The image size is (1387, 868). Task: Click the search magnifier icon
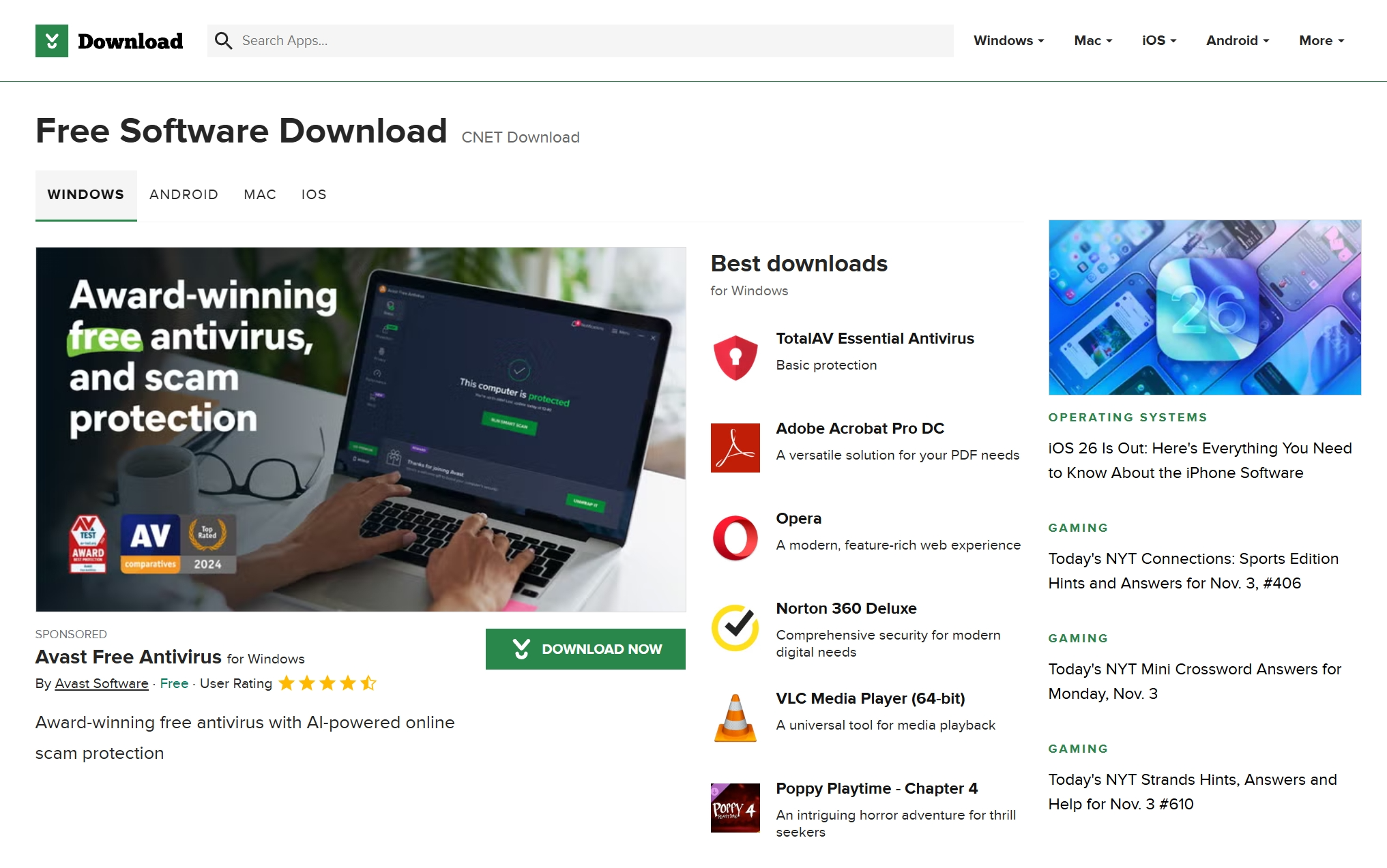(x=223, y=41)
